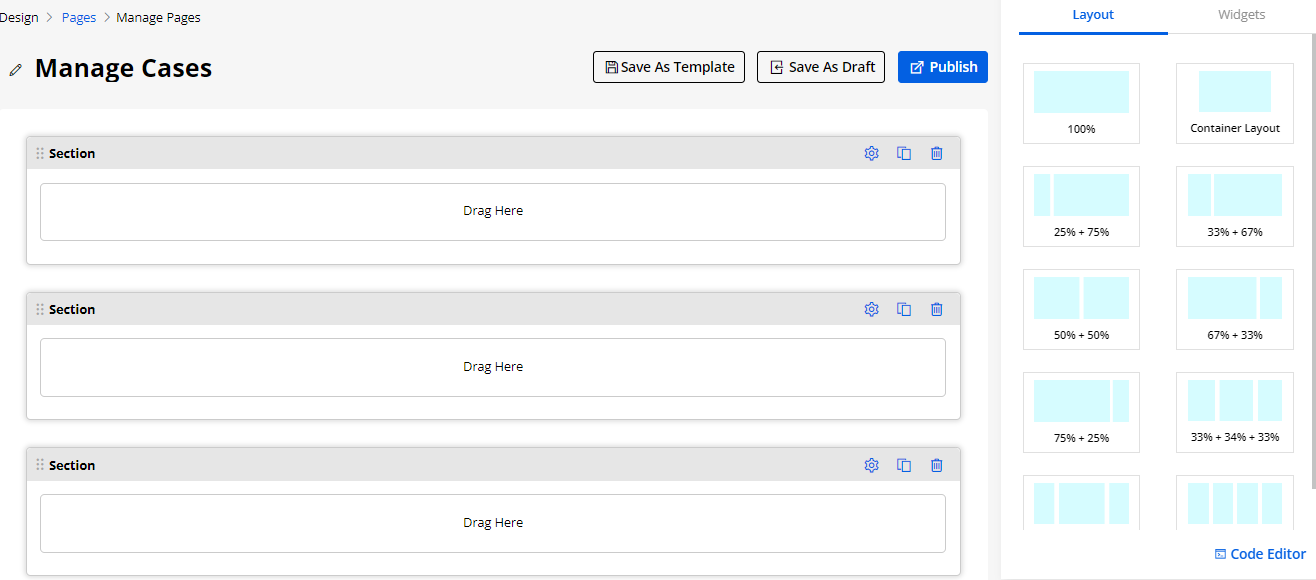Click the Drag Here area in first Section
The image size is (1316, 580).
click(x=493, y=211)
